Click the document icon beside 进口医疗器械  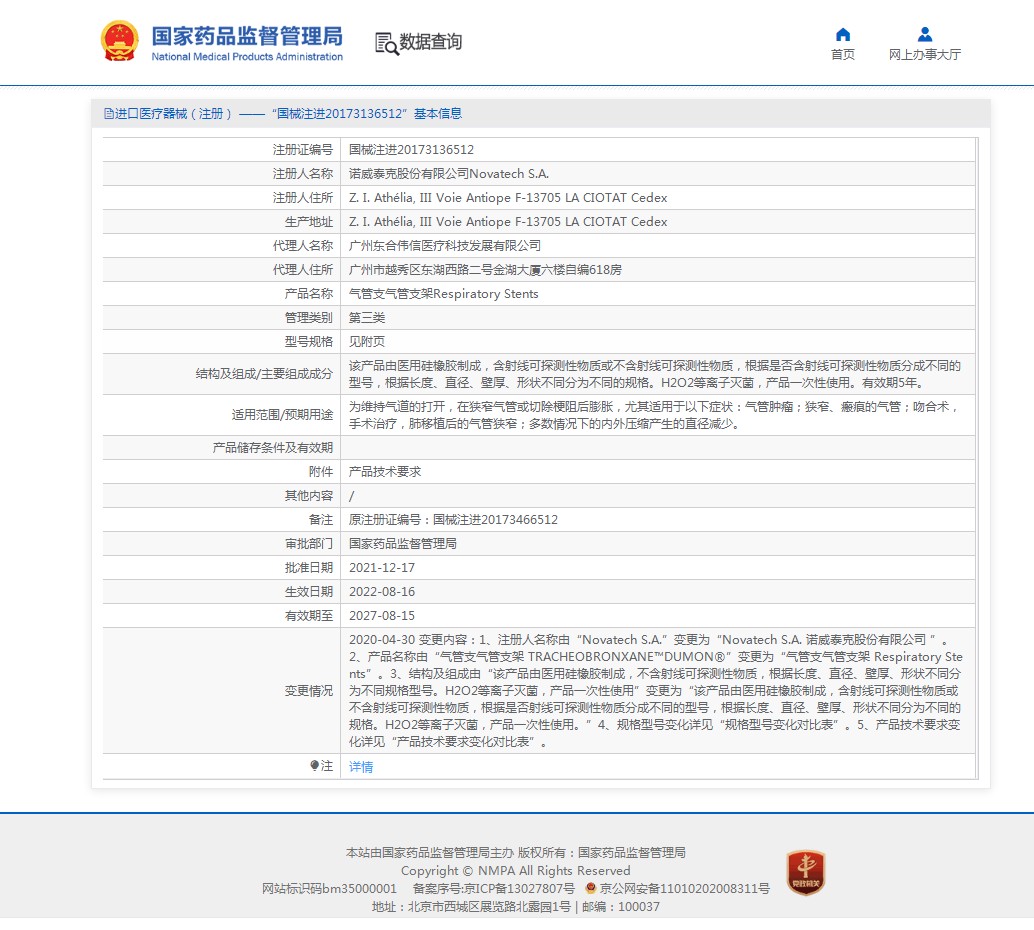[x=109, y=113]
